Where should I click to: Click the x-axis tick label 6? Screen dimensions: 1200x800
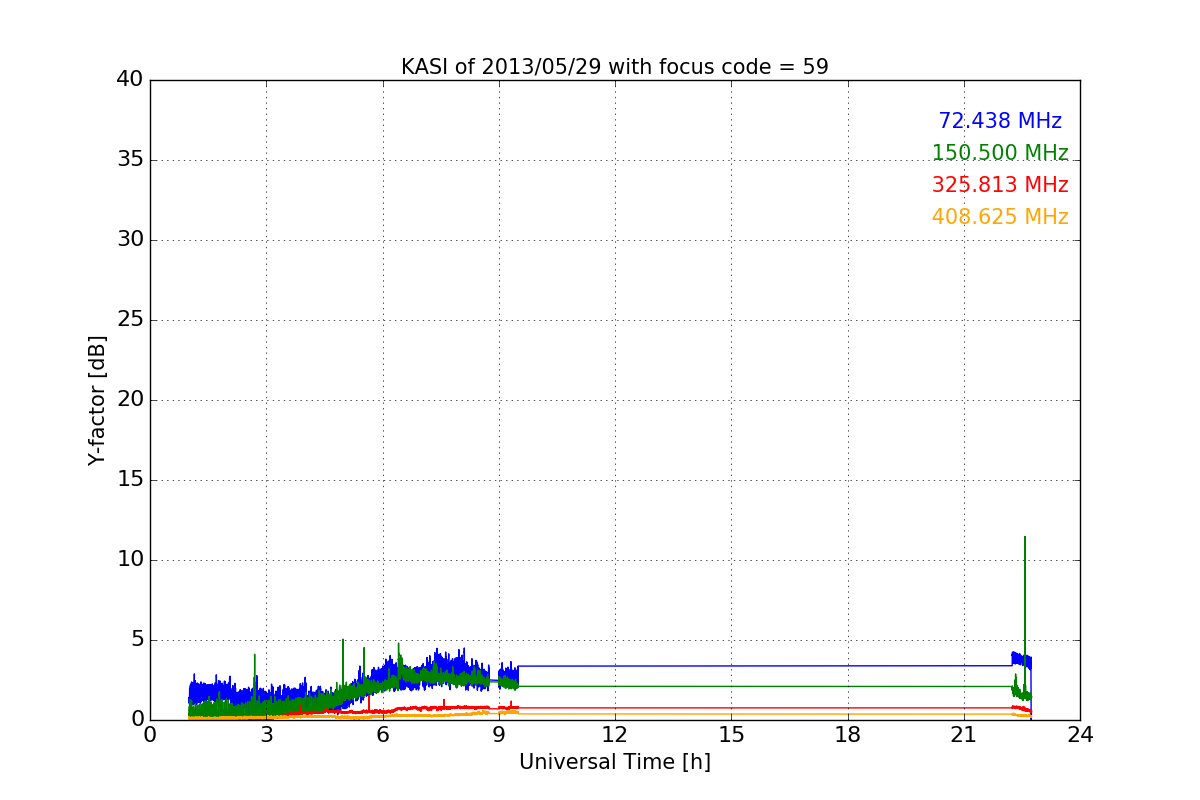[383, 735]
